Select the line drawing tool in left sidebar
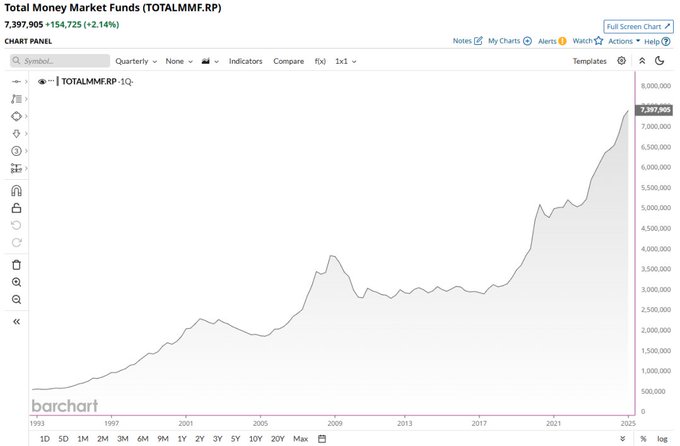This screenshot has width=680, height=446. click(x=16, y=82)
